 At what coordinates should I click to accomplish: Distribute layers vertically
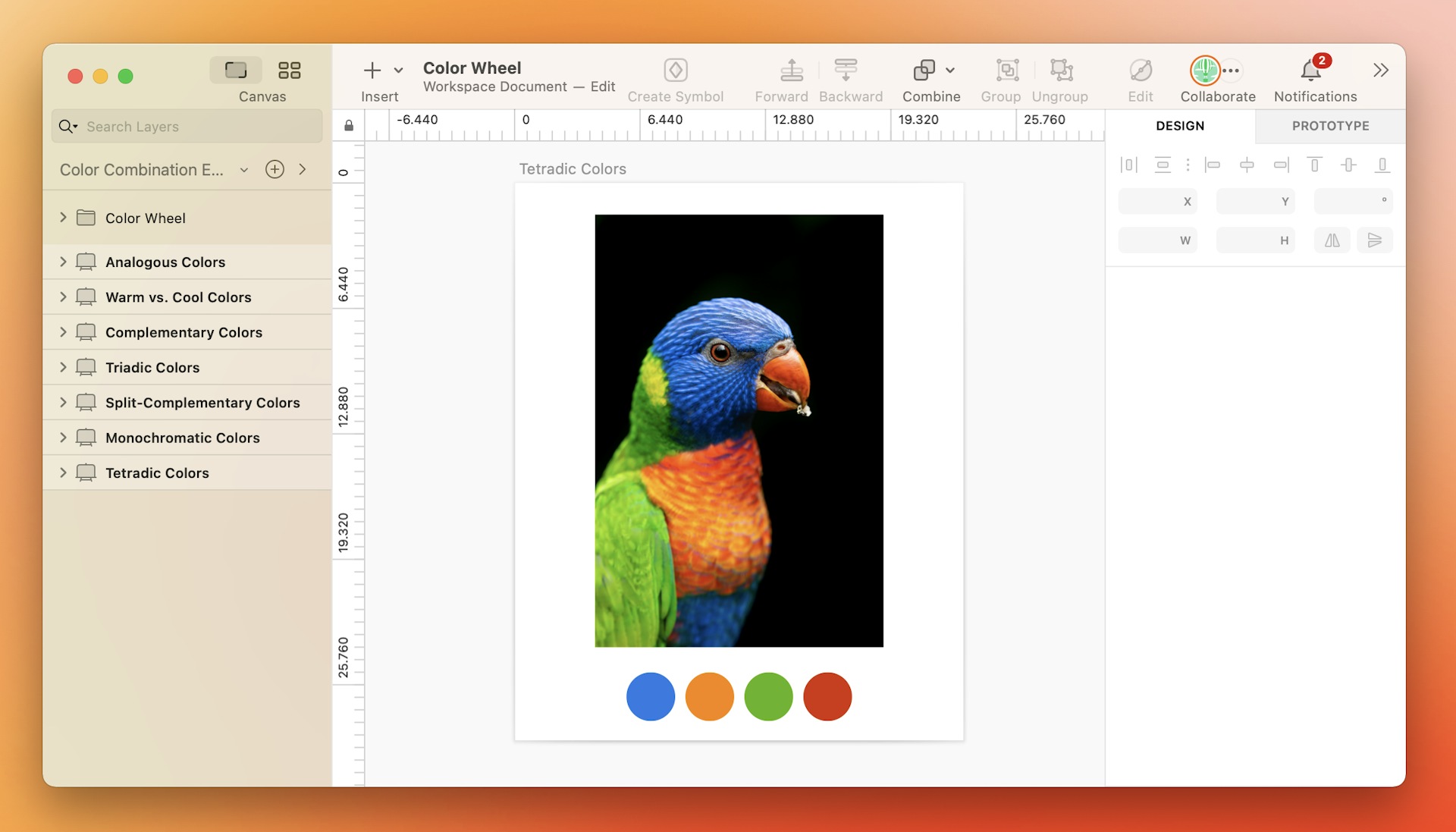[x=1163, y=165]
